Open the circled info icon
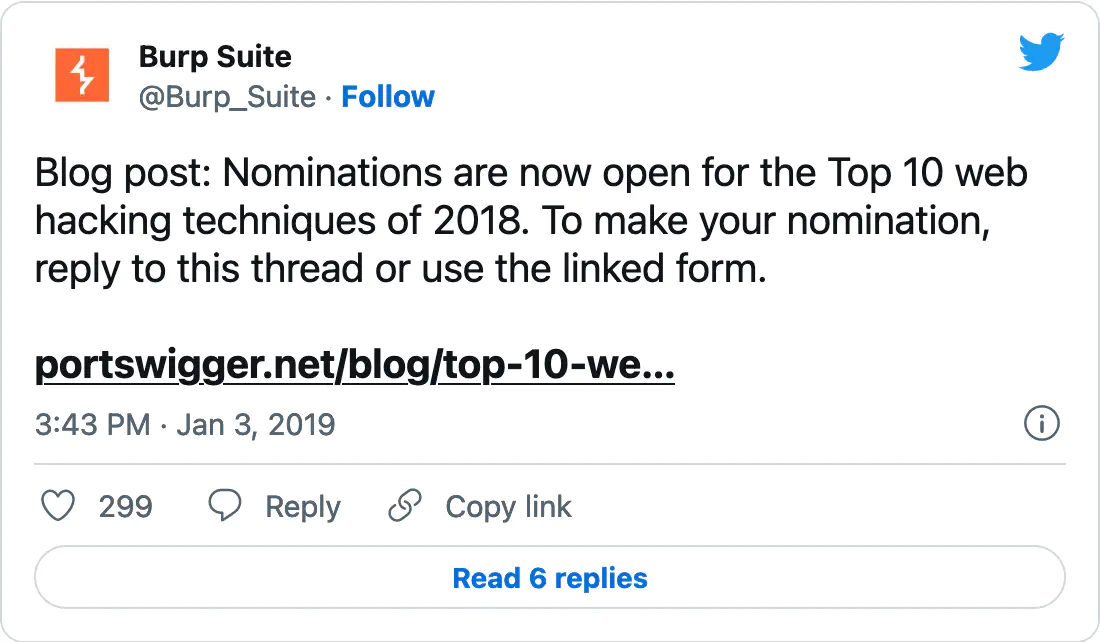The width and height of the screenshot is (1100, 642). (1042, 424)
